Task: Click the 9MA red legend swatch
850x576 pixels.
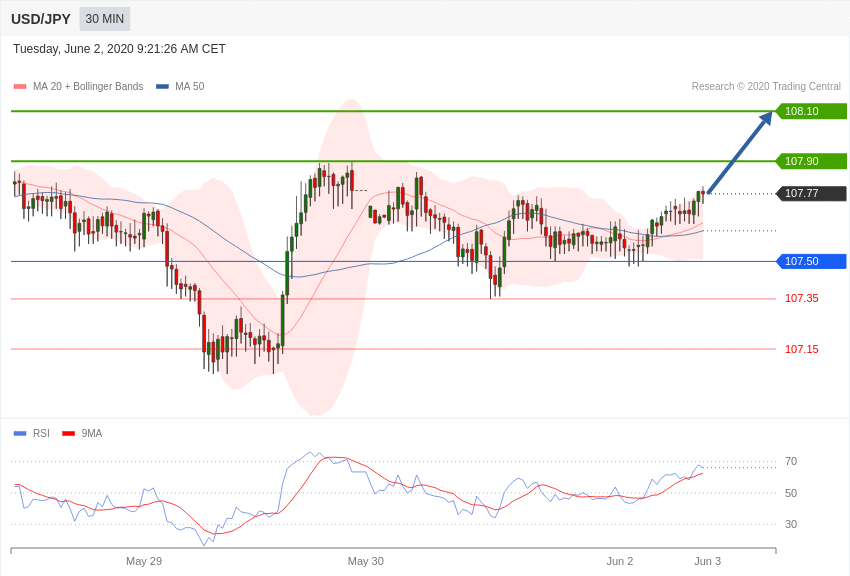Action: point(69,433)
